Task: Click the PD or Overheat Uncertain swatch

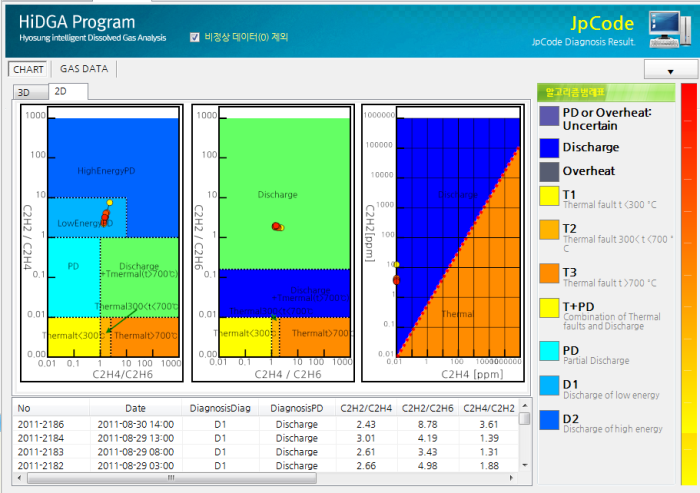Action: coord(549,116)
